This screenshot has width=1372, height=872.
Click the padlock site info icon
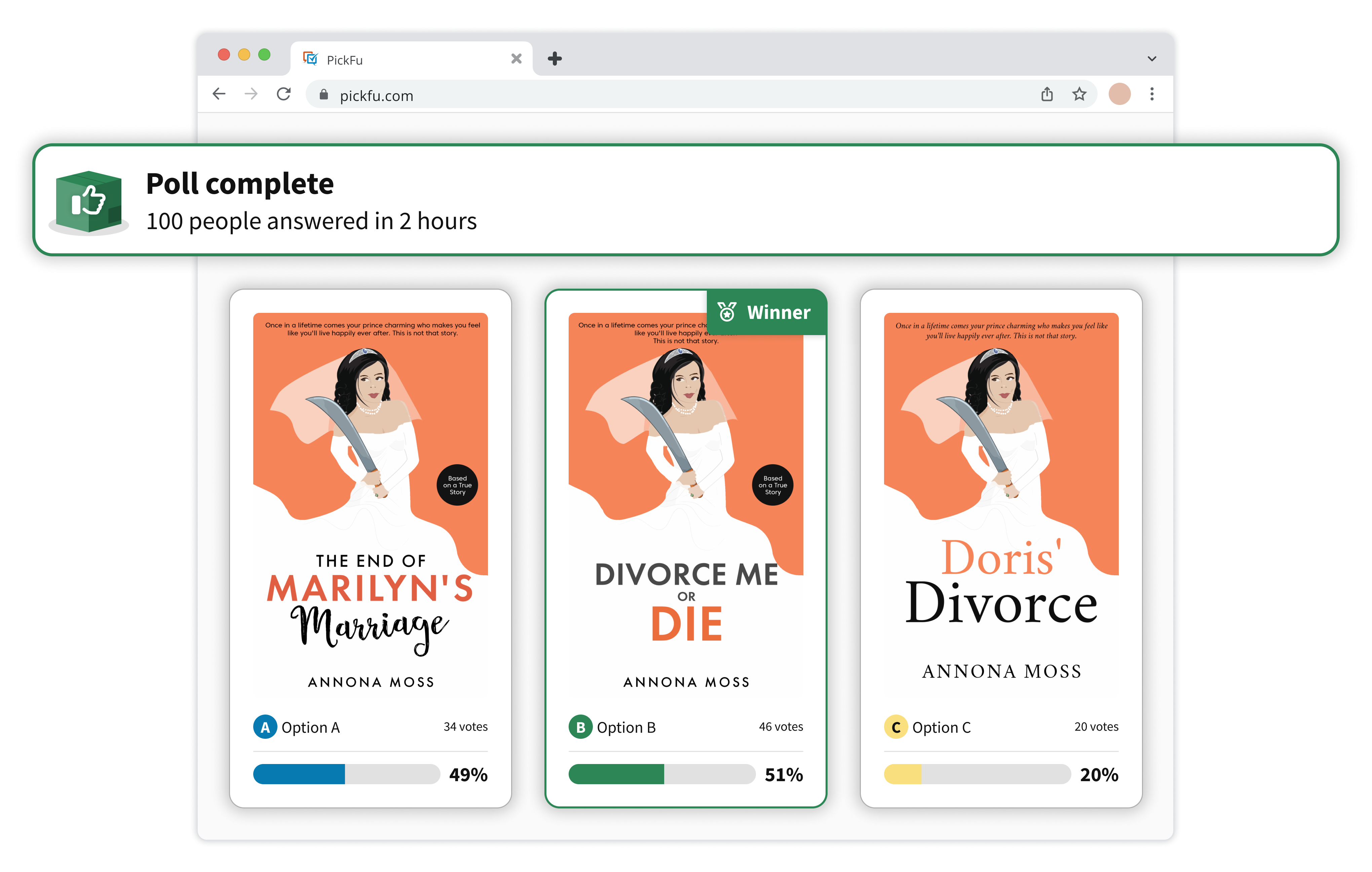click(323, 95)
